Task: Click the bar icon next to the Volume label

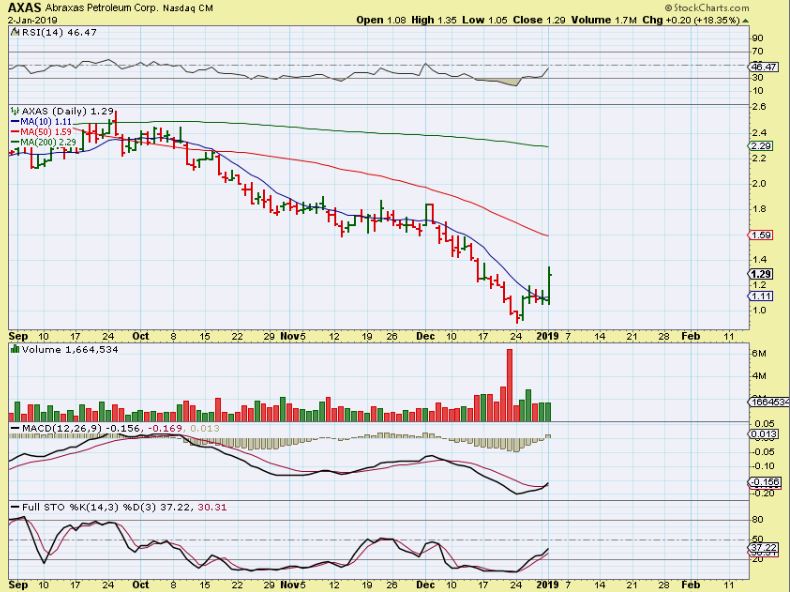Action: (15, 349)
